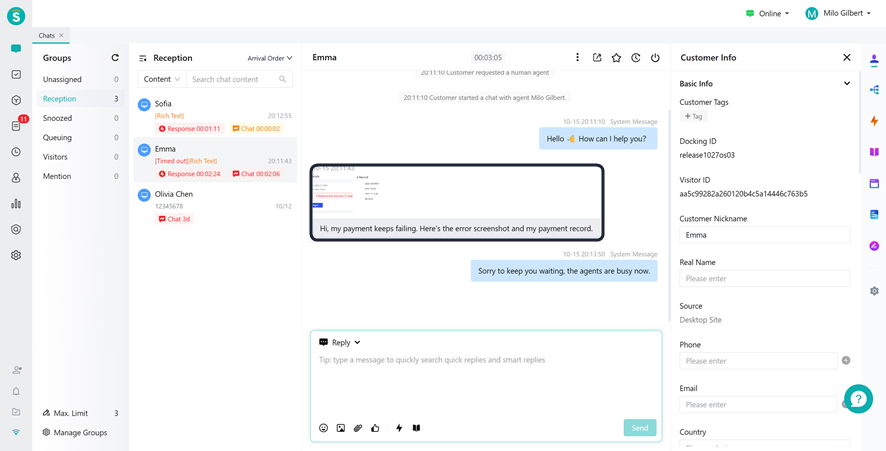Open the Milo Gilbert account menu
Image resolution: width=886 pixels, height=451 pixels.
[x=838, y=14]
